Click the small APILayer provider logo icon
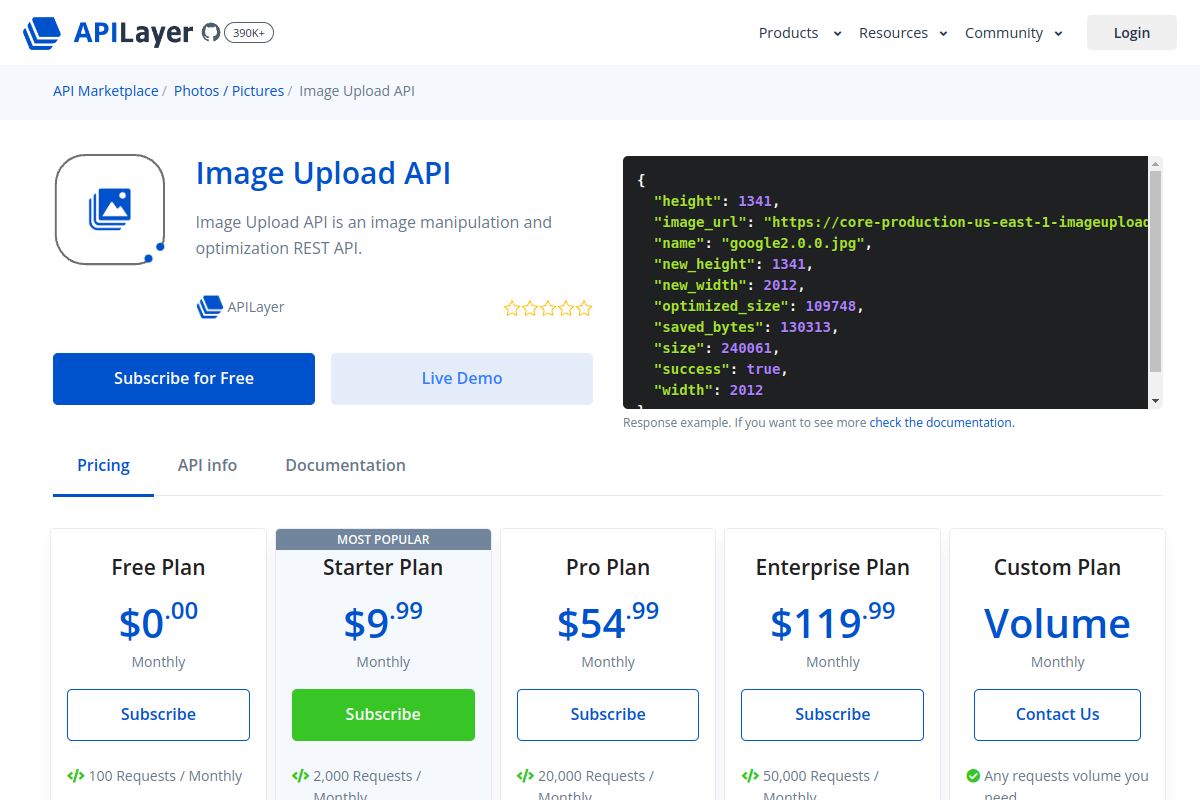The image size is (1200, 800). tap(209, 307)
